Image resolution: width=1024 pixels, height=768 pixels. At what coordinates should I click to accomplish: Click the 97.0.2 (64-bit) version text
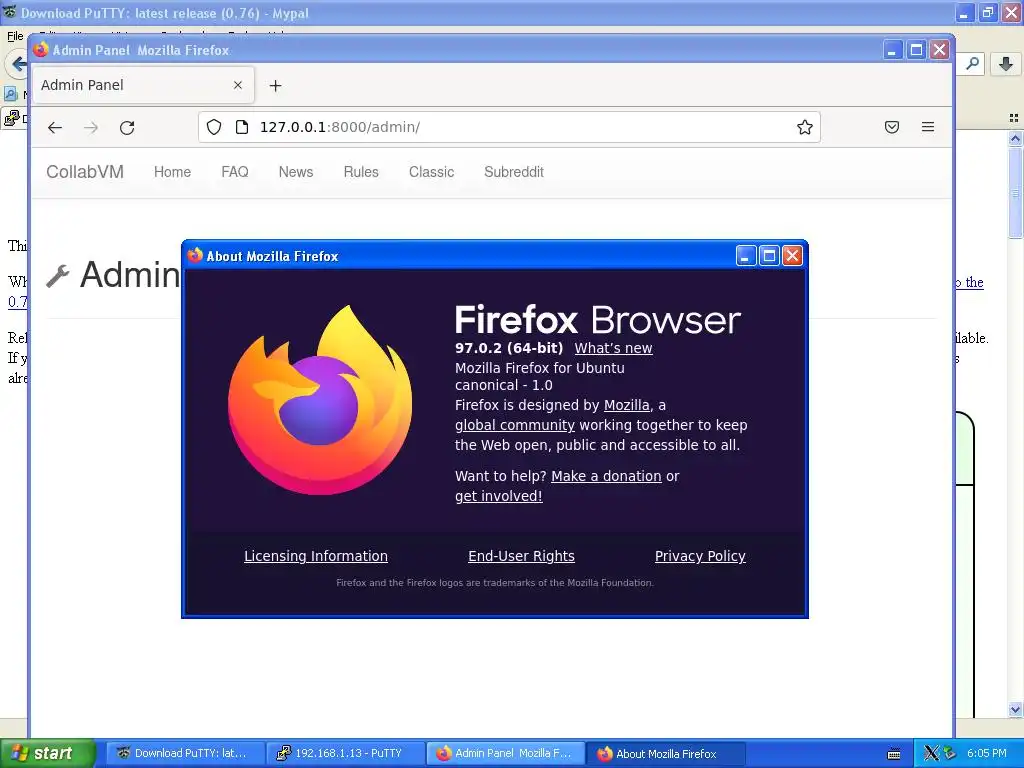[x=509, y=348]
